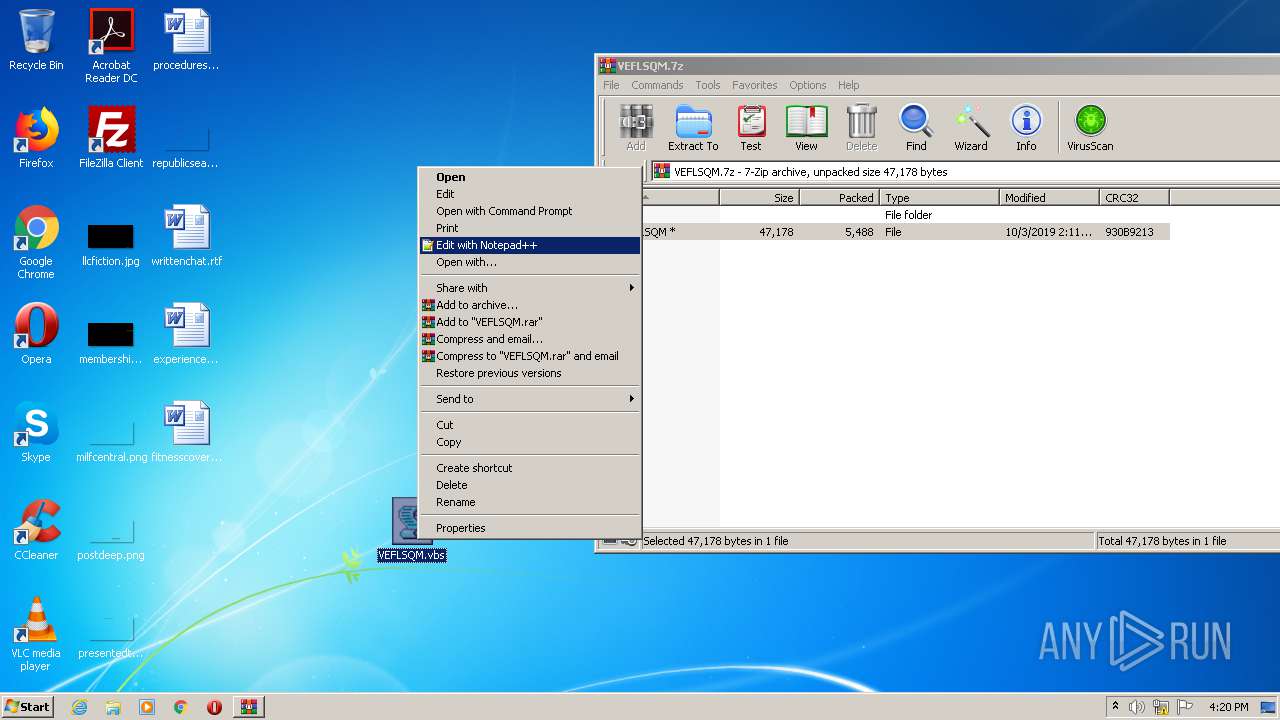Choose Rename in the context menu
Viewport: 1280px width, 720px height.
tap(530, 502)
